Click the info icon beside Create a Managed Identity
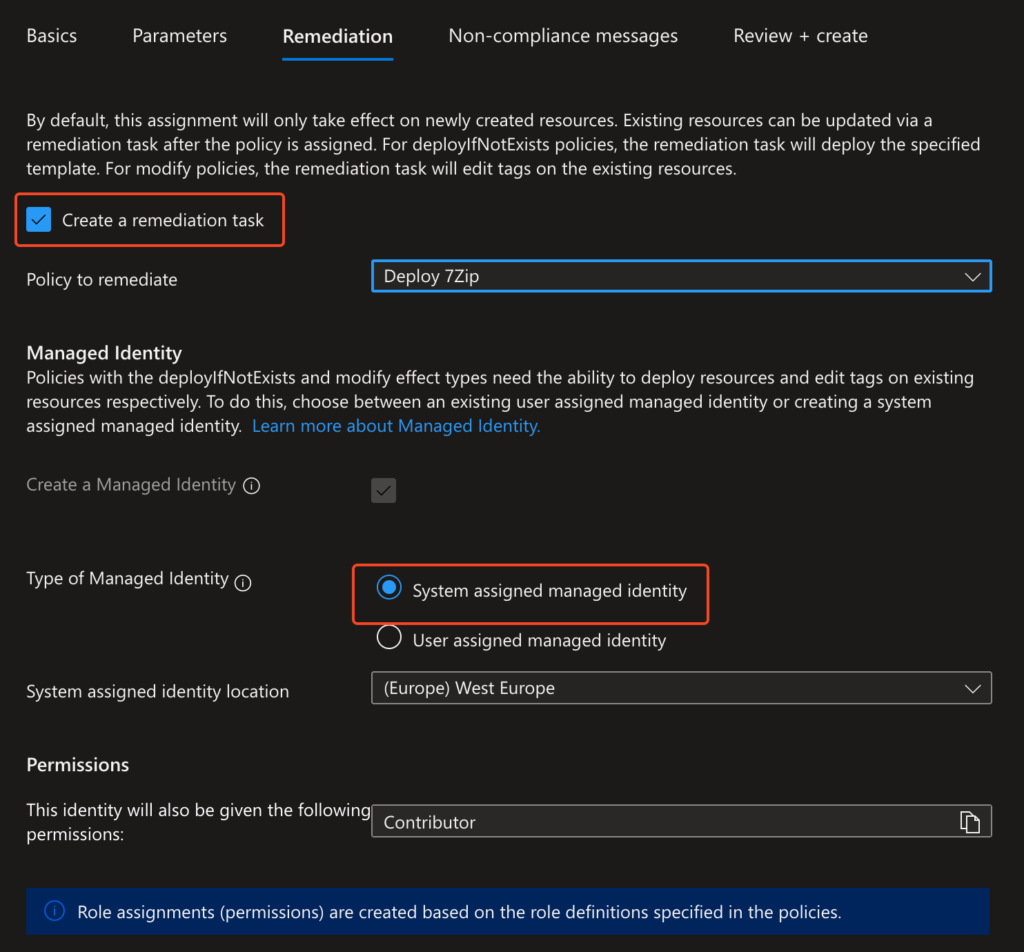The height and width of the screenshot is (952, 1024). tap(252, 486)
